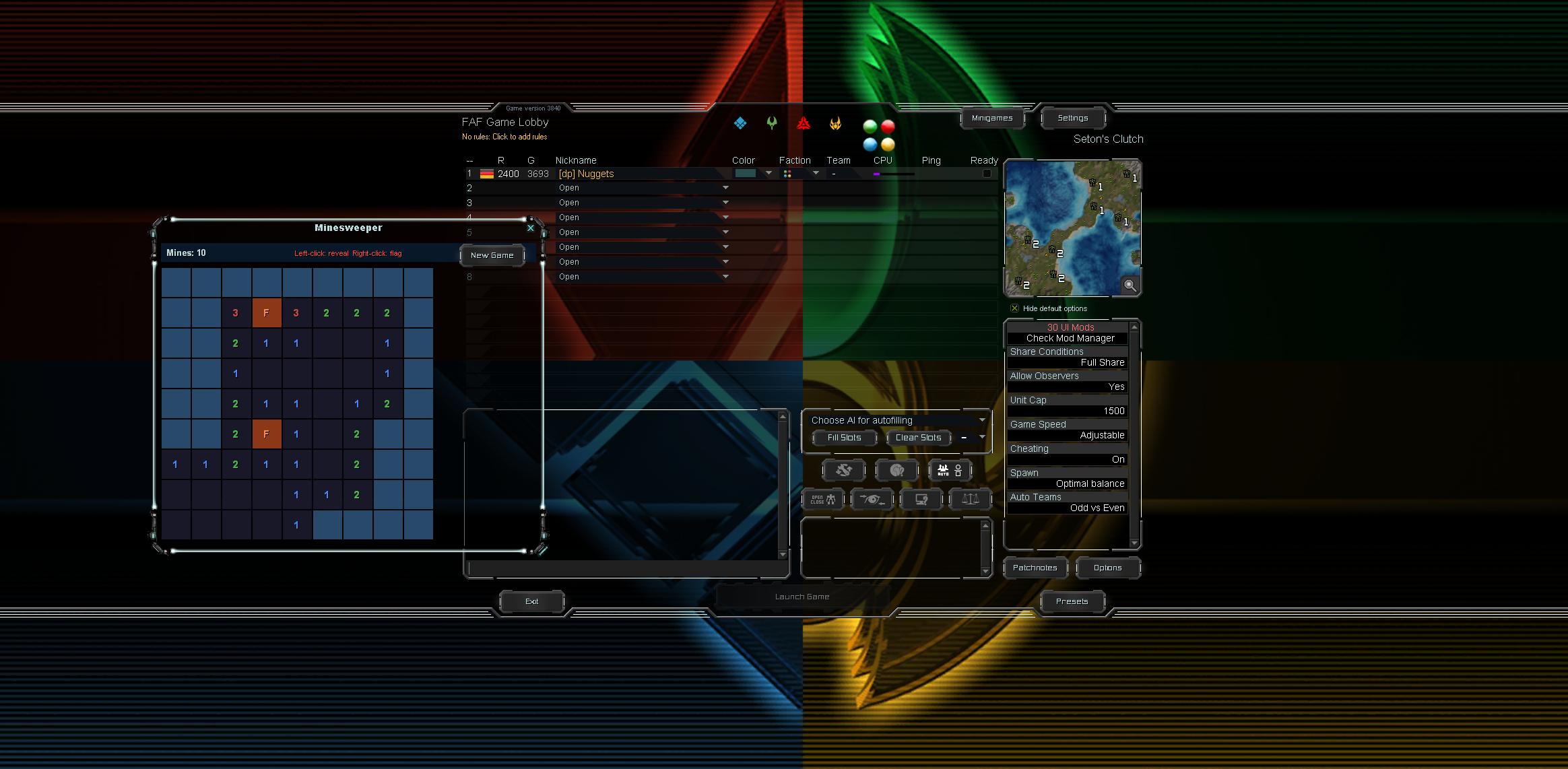Start a New Game in Minesweeper
Image resolution: width=1568 pixels, height=769 pixels.
(492, 255)
